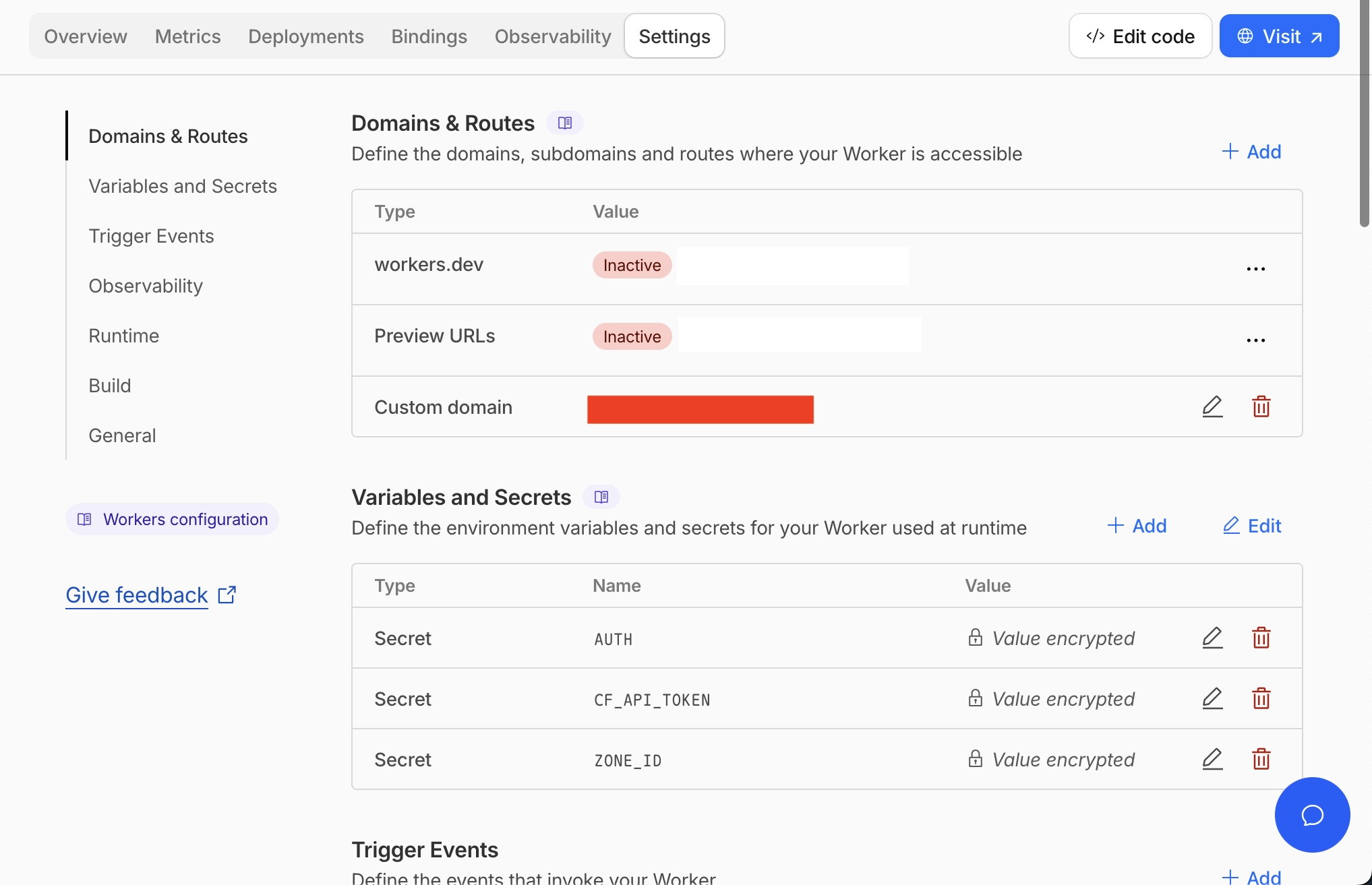Open workers.dev row options menu

click(1255, 269)
